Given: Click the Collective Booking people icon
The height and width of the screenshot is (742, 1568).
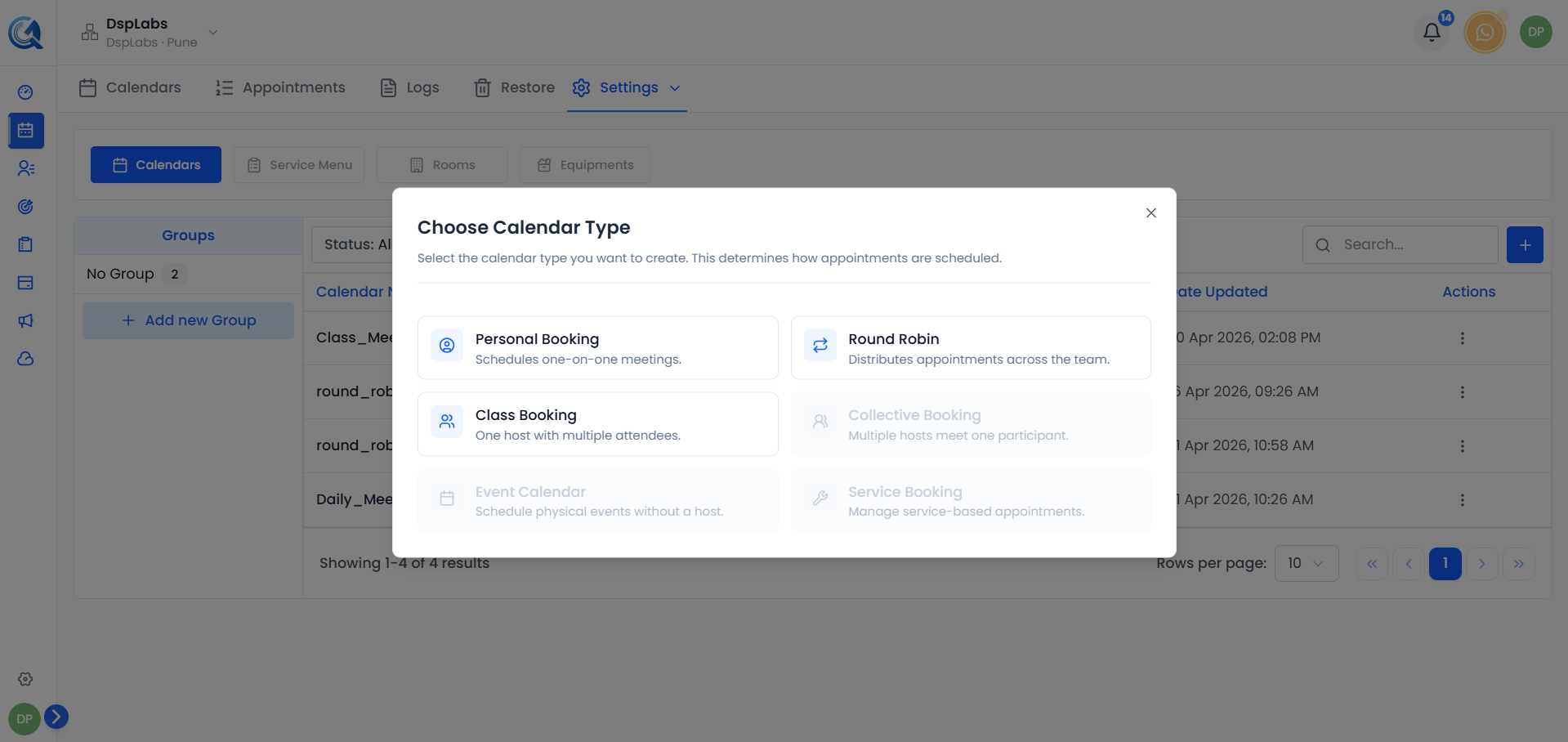Looking at the screenshot, I should 820,422.
